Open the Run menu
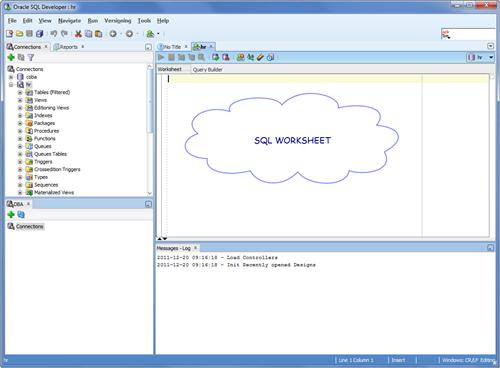500x368 pixels. [93, 21]
